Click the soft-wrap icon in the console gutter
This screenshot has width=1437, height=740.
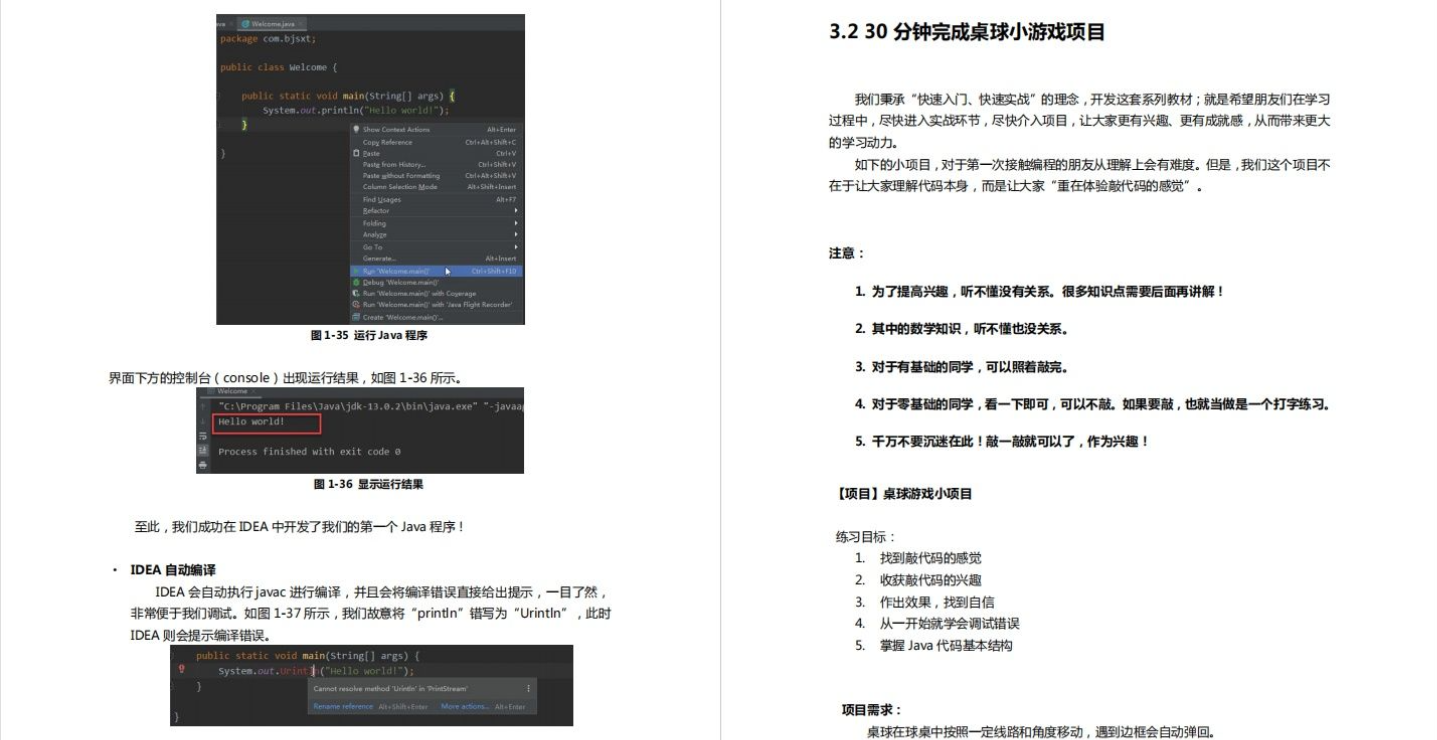click(x=202, y=436)
